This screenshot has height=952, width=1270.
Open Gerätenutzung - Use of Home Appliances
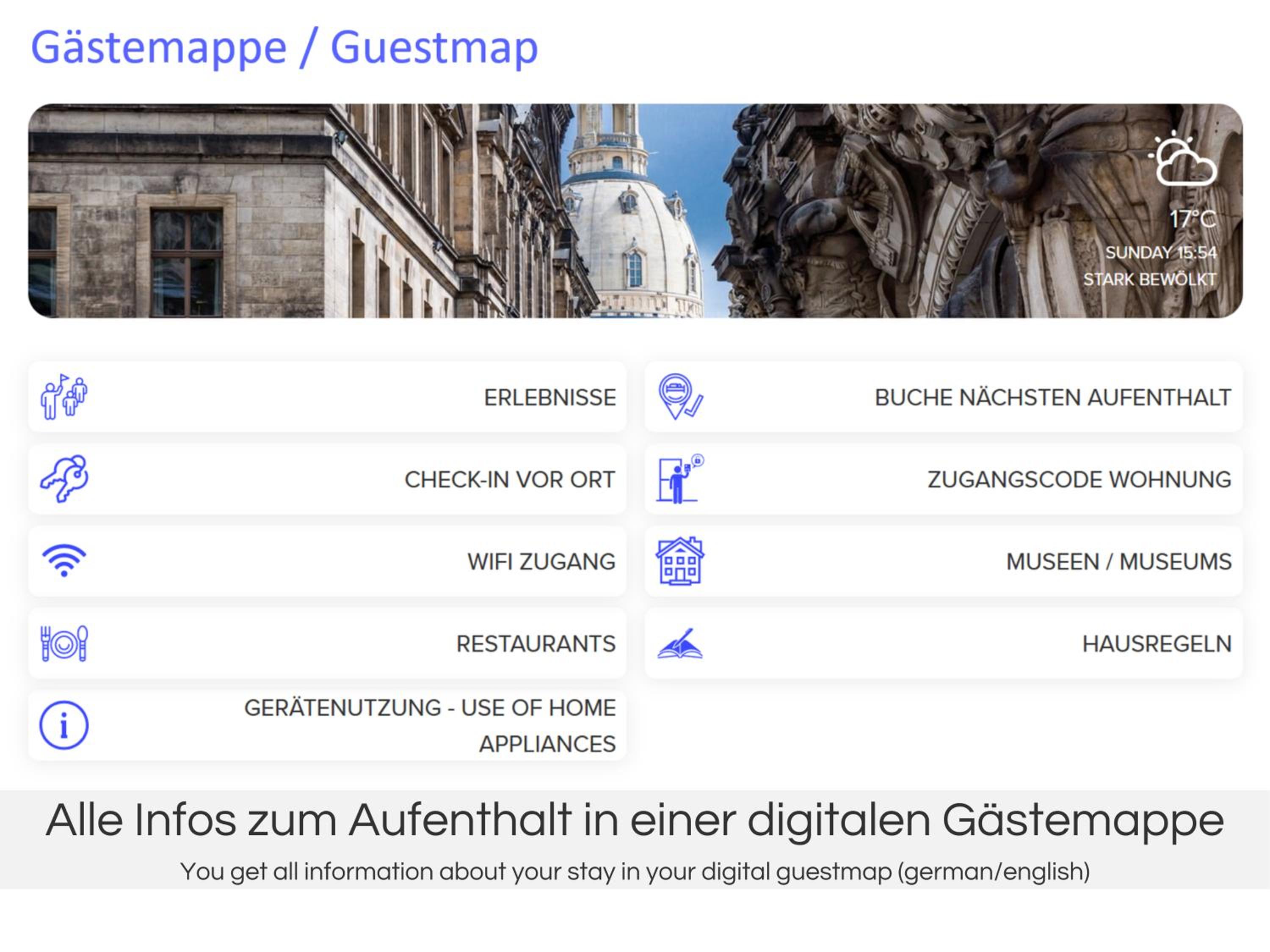coord(327,725)
